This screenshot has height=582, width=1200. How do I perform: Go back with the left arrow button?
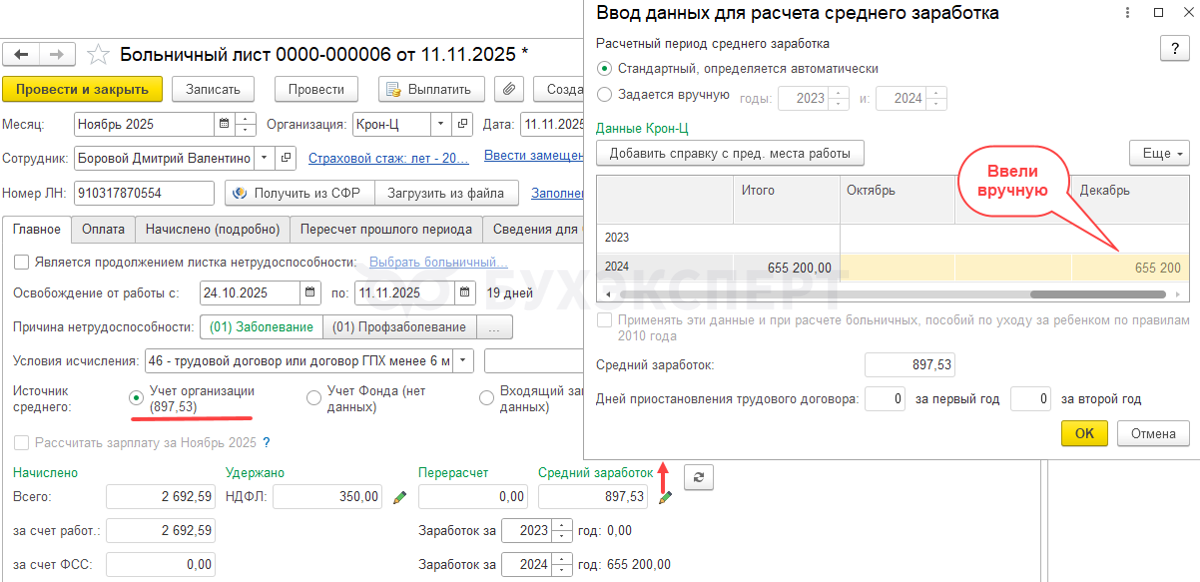coord(22,54)
